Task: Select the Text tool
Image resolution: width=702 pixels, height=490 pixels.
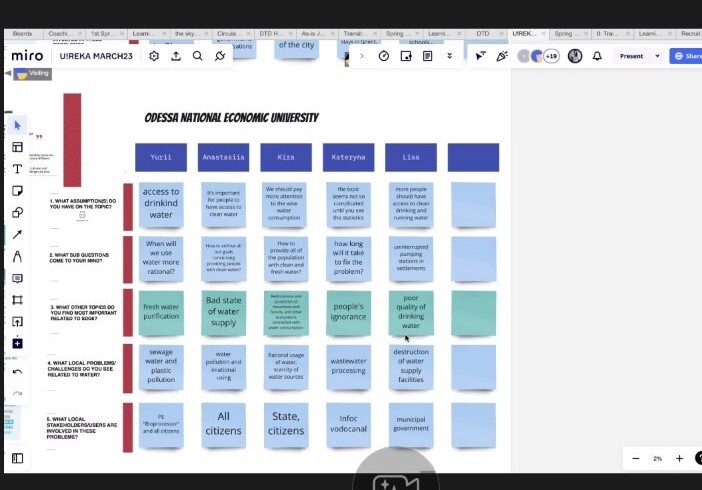Action: click(x=17, y=169)
